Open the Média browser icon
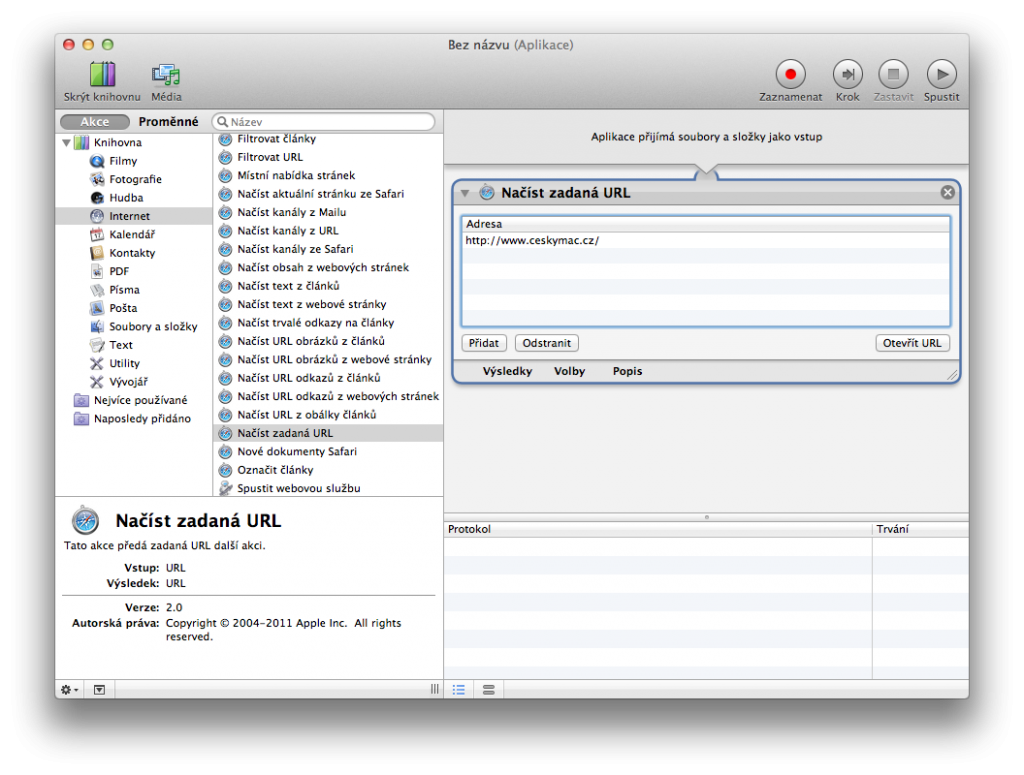 point(166,75)
